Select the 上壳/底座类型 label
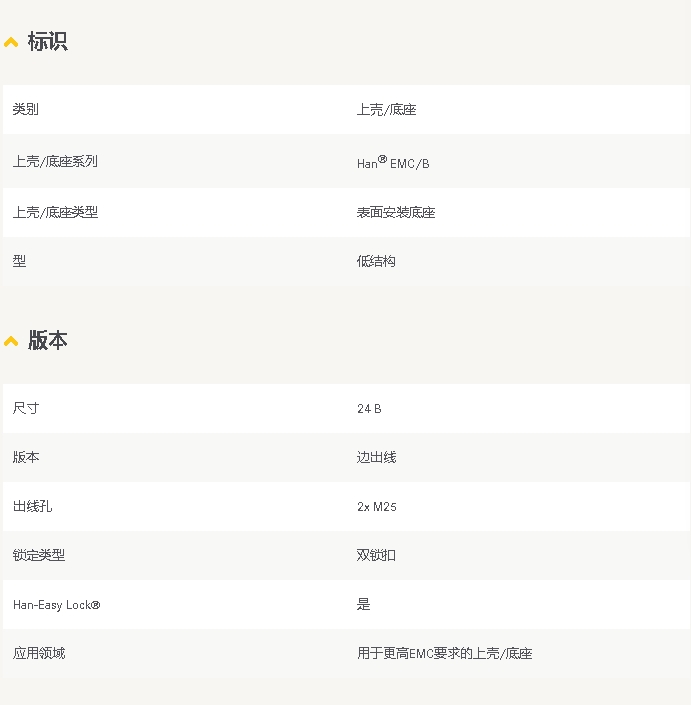 click(55, 212)
